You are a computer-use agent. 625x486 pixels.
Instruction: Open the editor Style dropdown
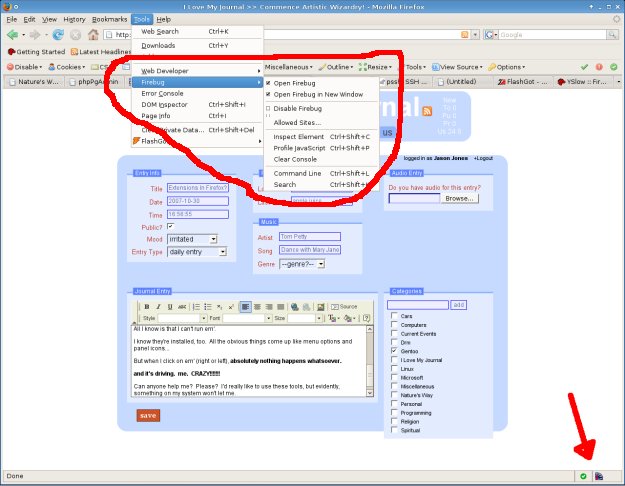(182, 318)
